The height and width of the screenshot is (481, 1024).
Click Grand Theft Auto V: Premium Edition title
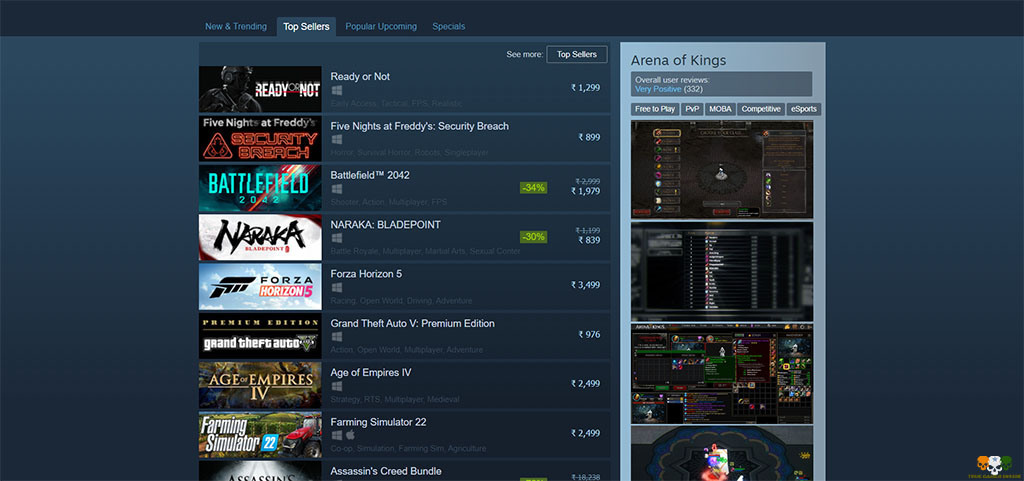tap(412, 323)
